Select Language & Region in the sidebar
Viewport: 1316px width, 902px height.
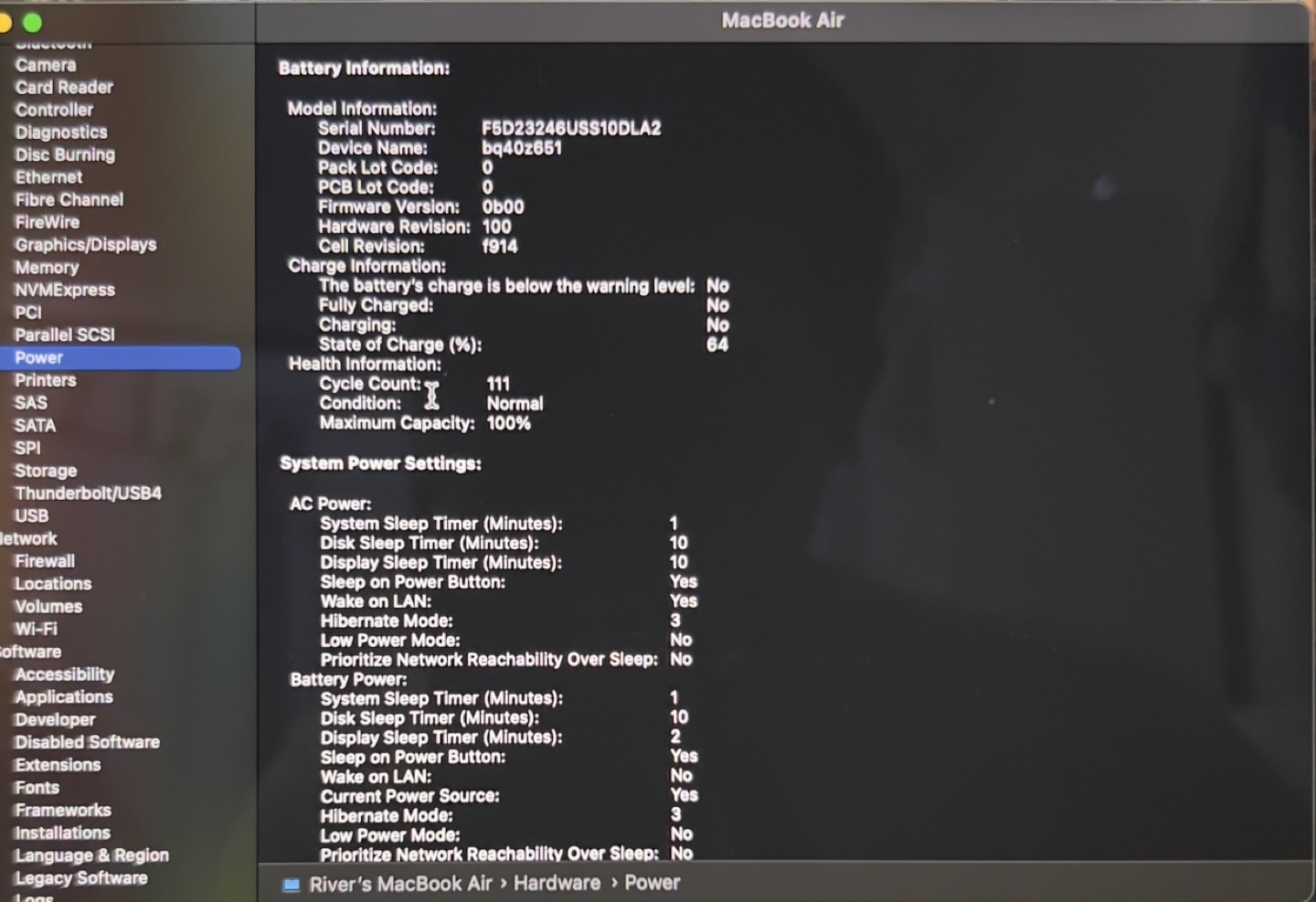click(91, 856)
